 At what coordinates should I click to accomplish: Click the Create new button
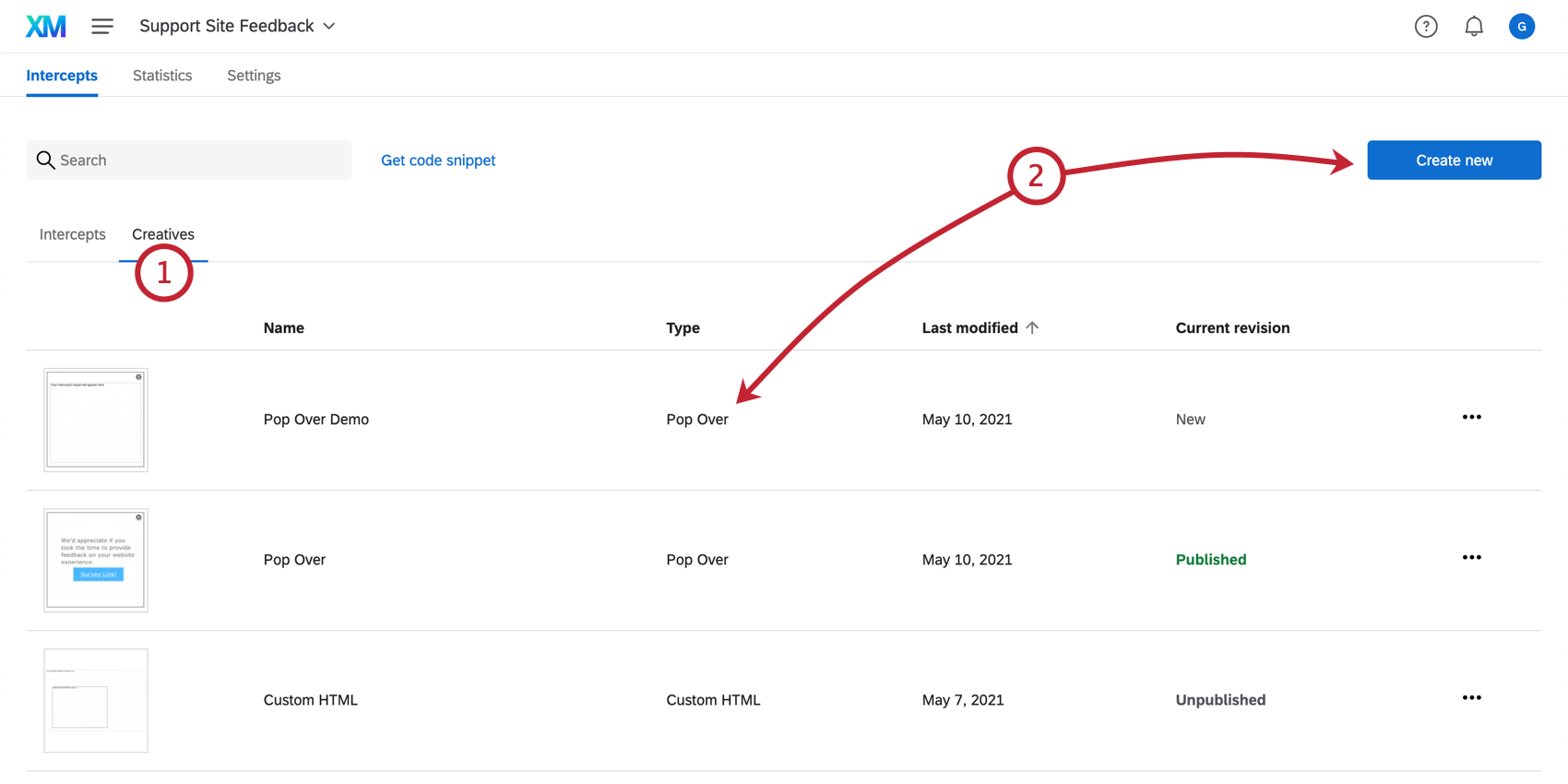1454,160
